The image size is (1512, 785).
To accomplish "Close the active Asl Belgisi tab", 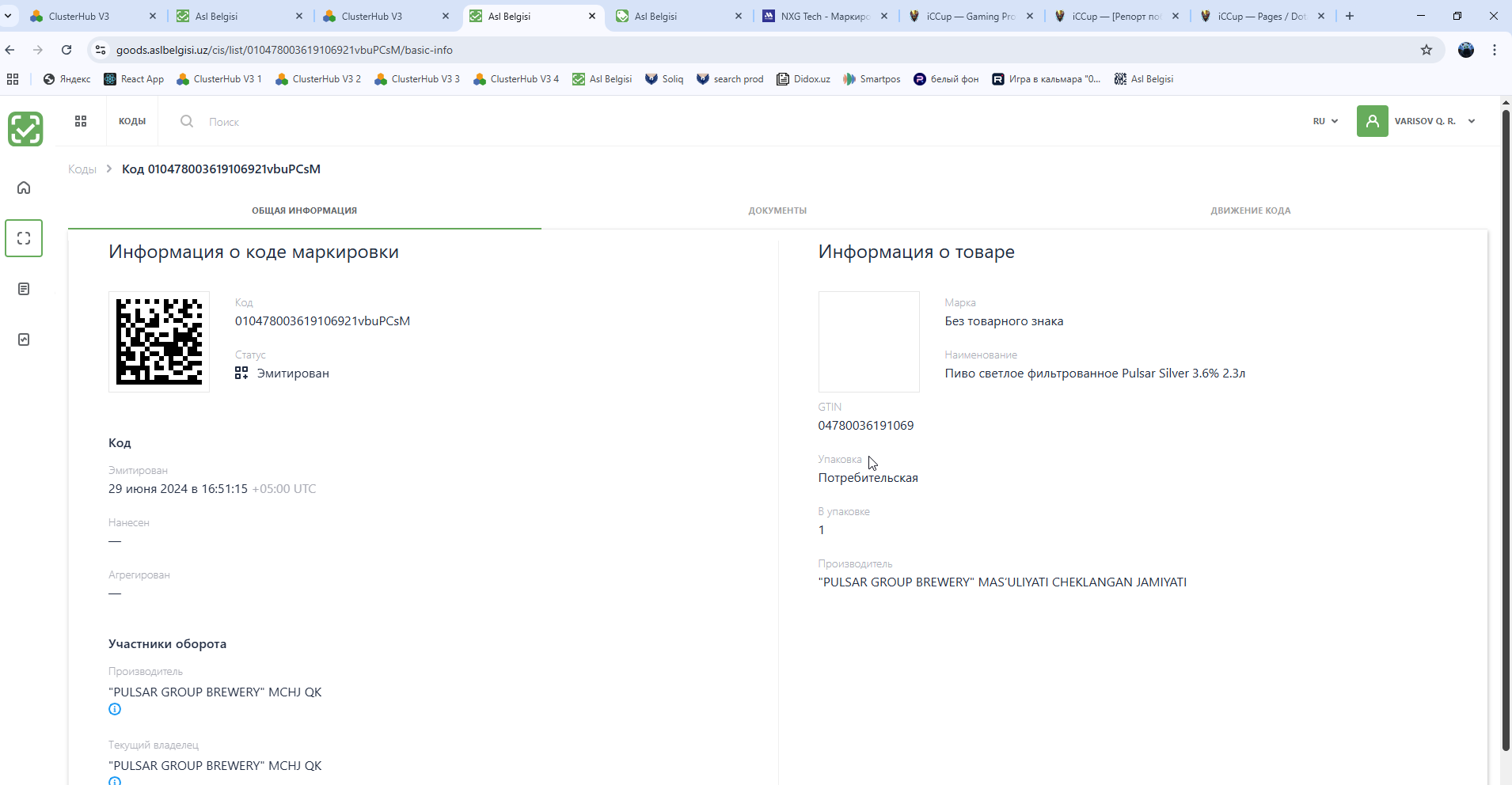I will (x=592, y=16).
